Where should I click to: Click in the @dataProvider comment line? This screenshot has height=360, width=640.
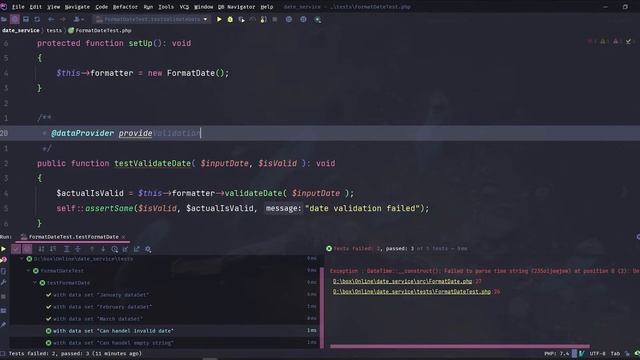(x=320, y=133)
